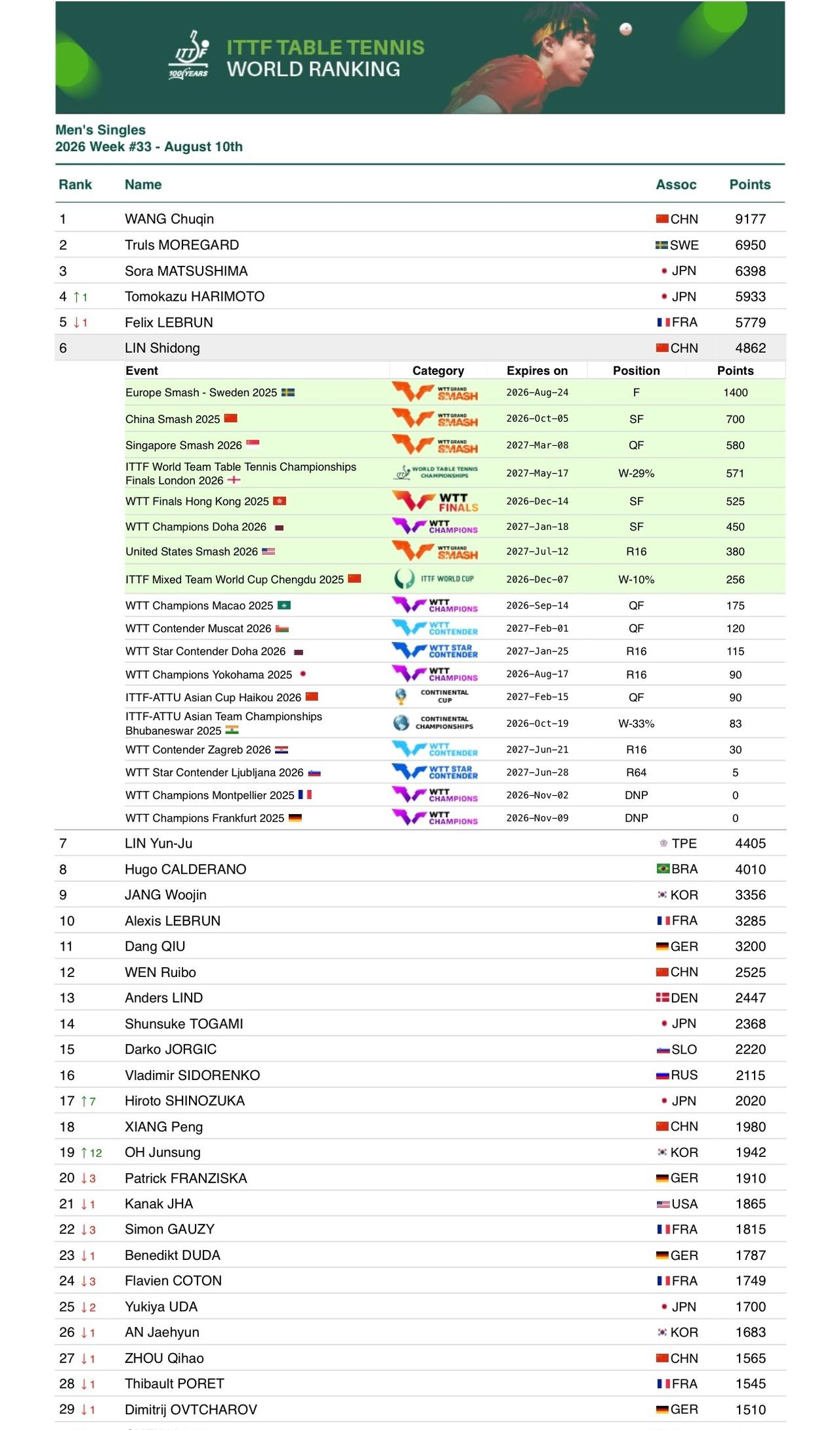
Task: Collapse the expanded LIN Shidong row
Action: (x=420, y=348)
